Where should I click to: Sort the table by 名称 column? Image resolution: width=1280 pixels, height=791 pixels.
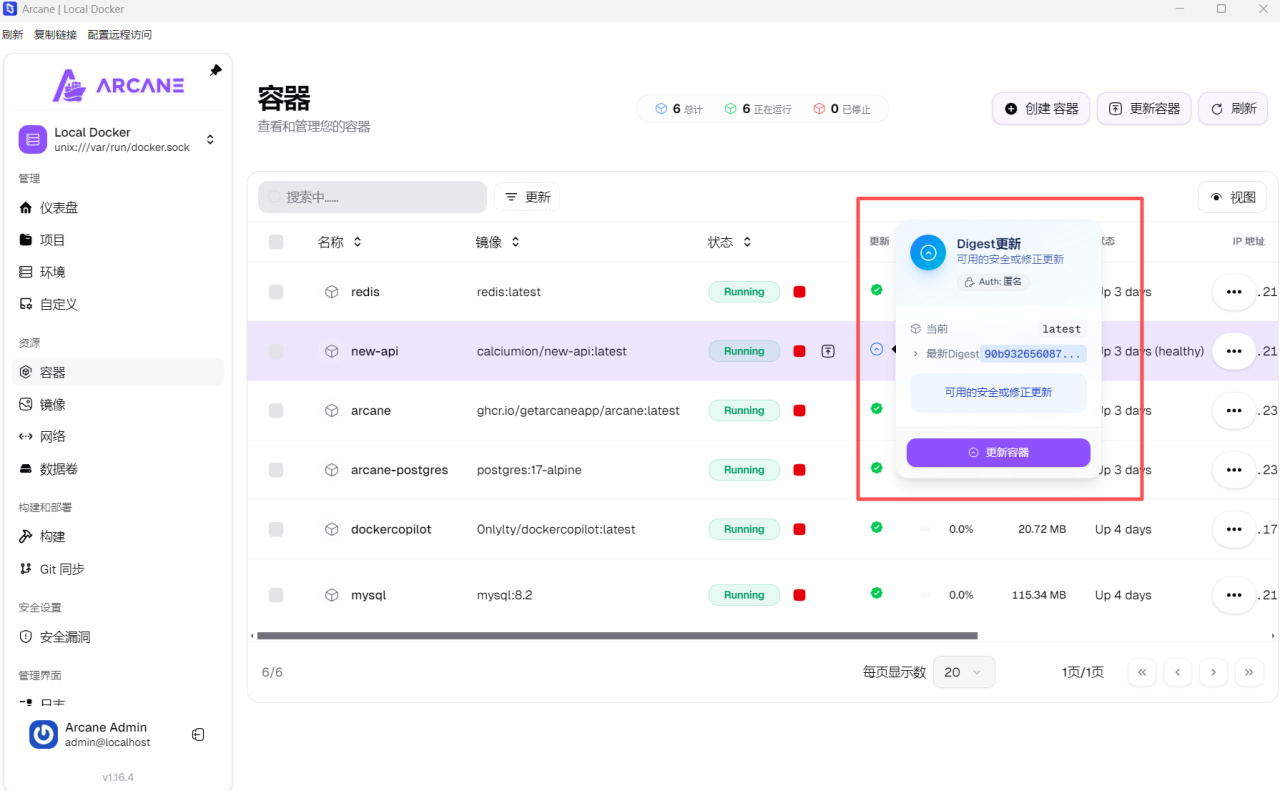(x=340, y=242)
